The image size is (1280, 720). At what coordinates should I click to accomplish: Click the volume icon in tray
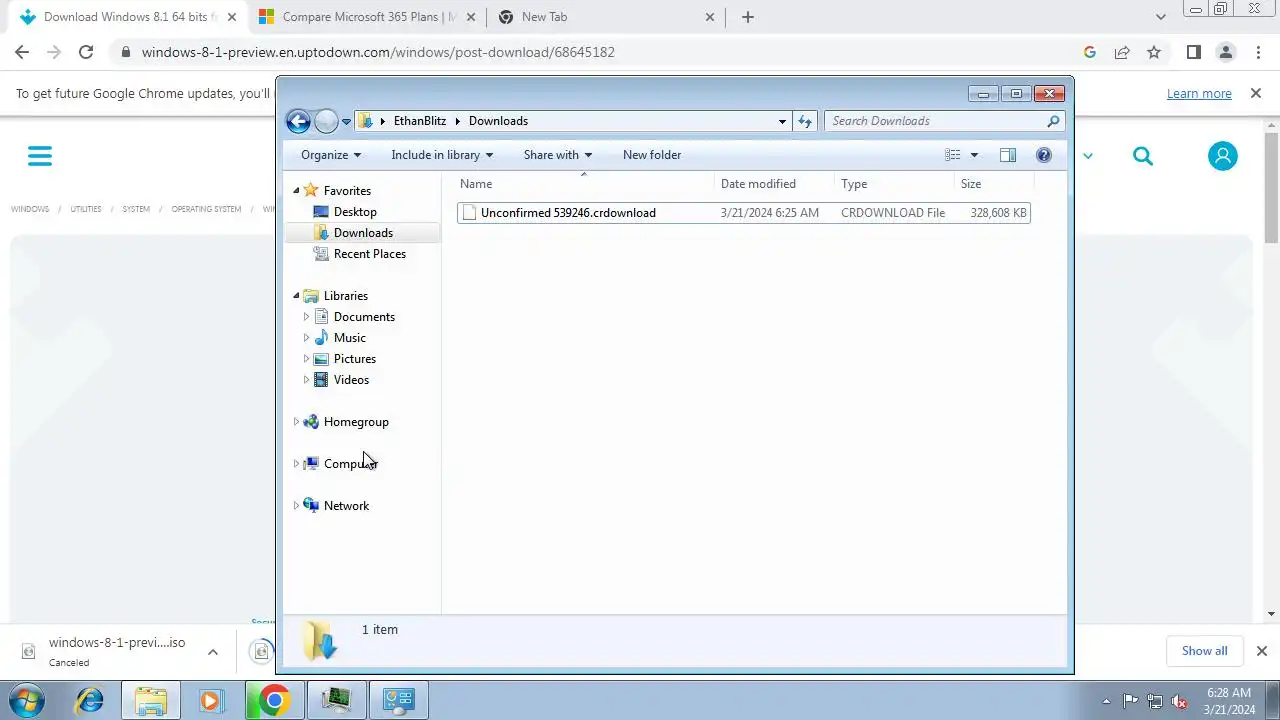tap(1180, 701)
